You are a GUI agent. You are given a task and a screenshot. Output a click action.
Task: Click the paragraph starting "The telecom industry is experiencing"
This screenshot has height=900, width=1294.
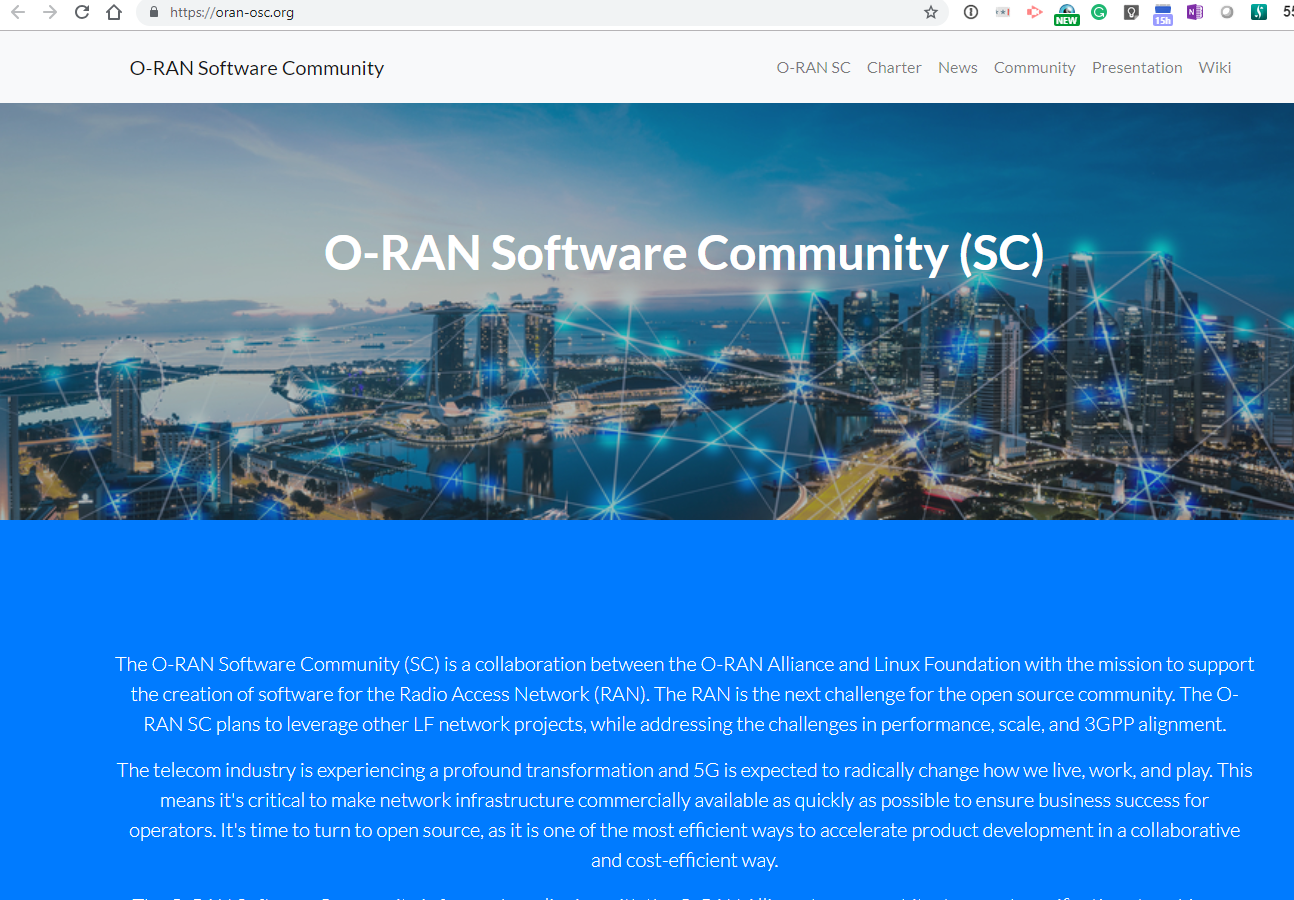click(685, 815)
